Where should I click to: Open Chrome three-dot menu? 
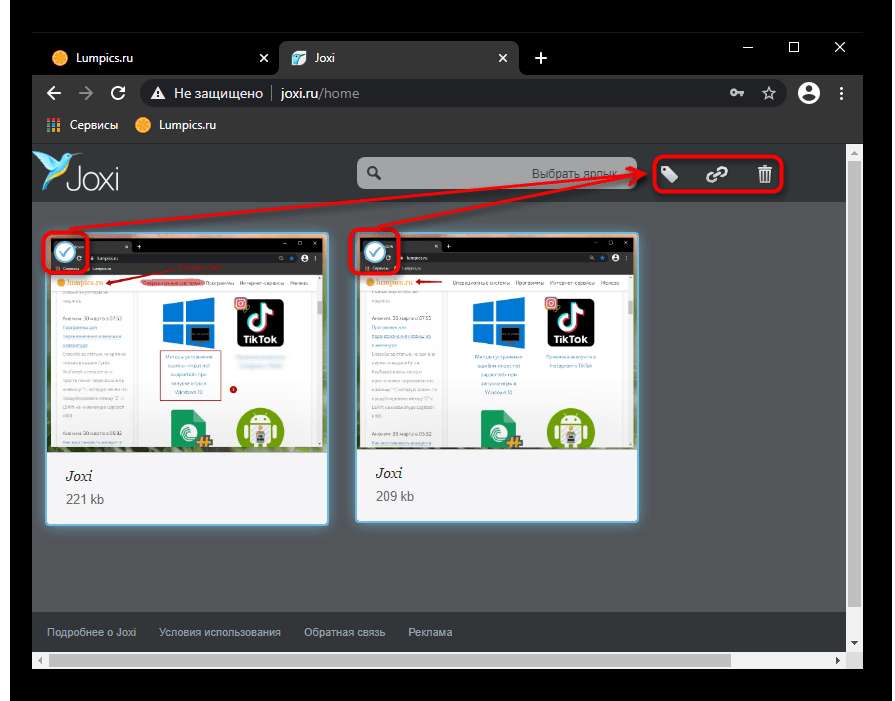tap(842, 93)
